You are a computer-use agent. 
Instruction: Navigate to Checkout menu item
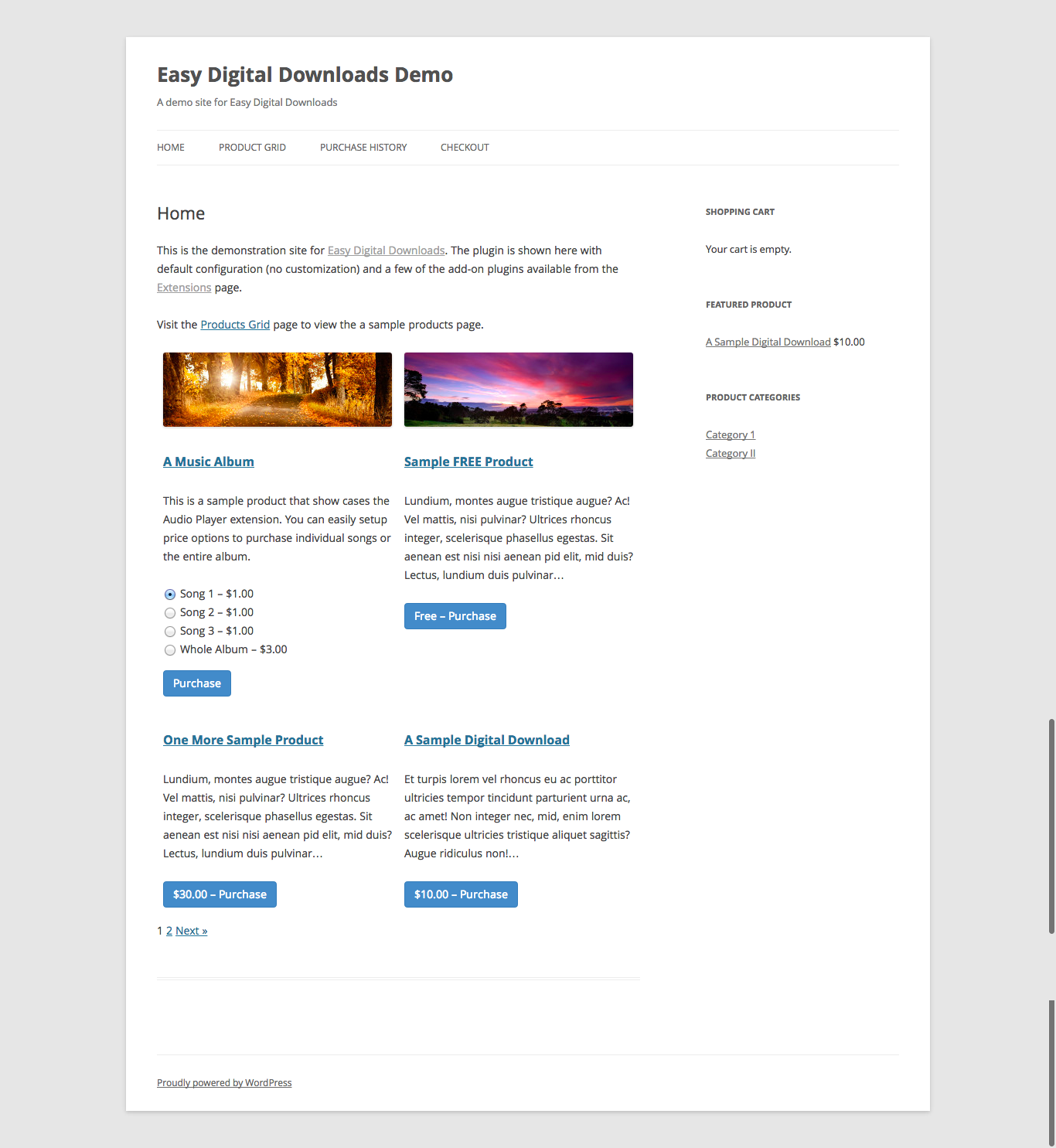465,148
